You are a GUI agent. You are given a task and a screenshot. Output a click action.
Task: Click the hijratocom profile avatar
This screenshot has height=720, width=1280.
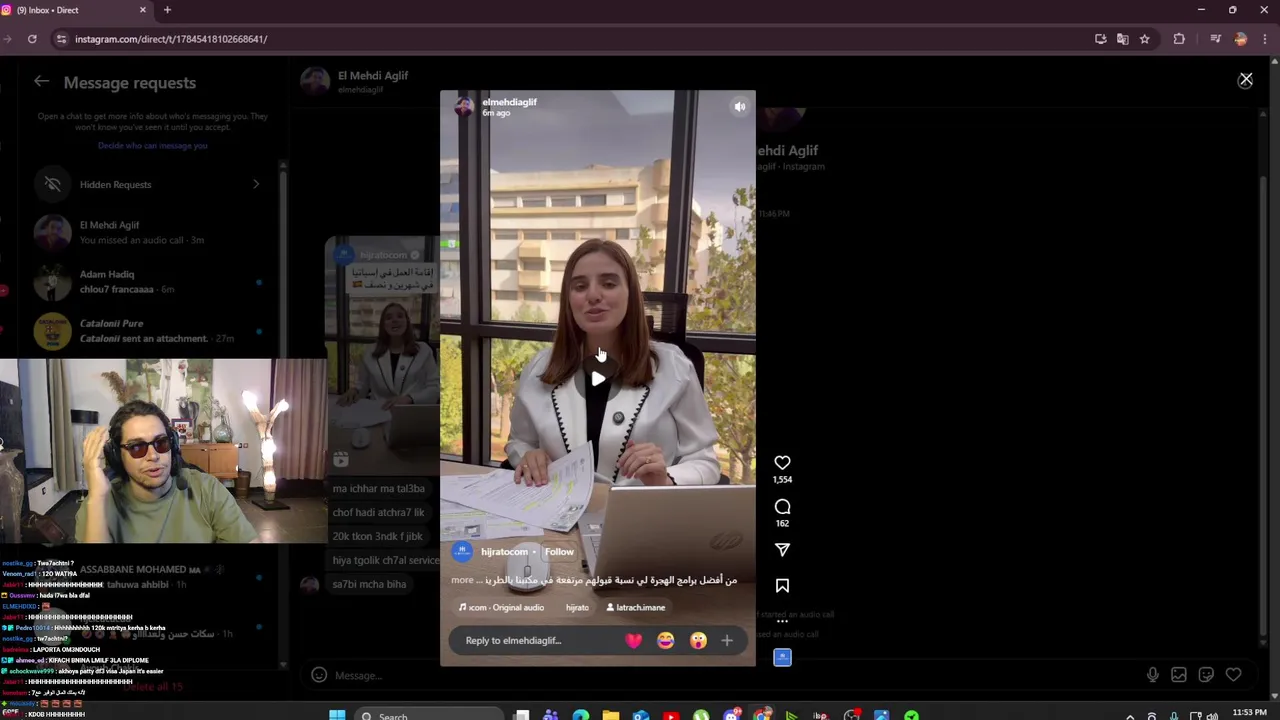click(462, 552)
